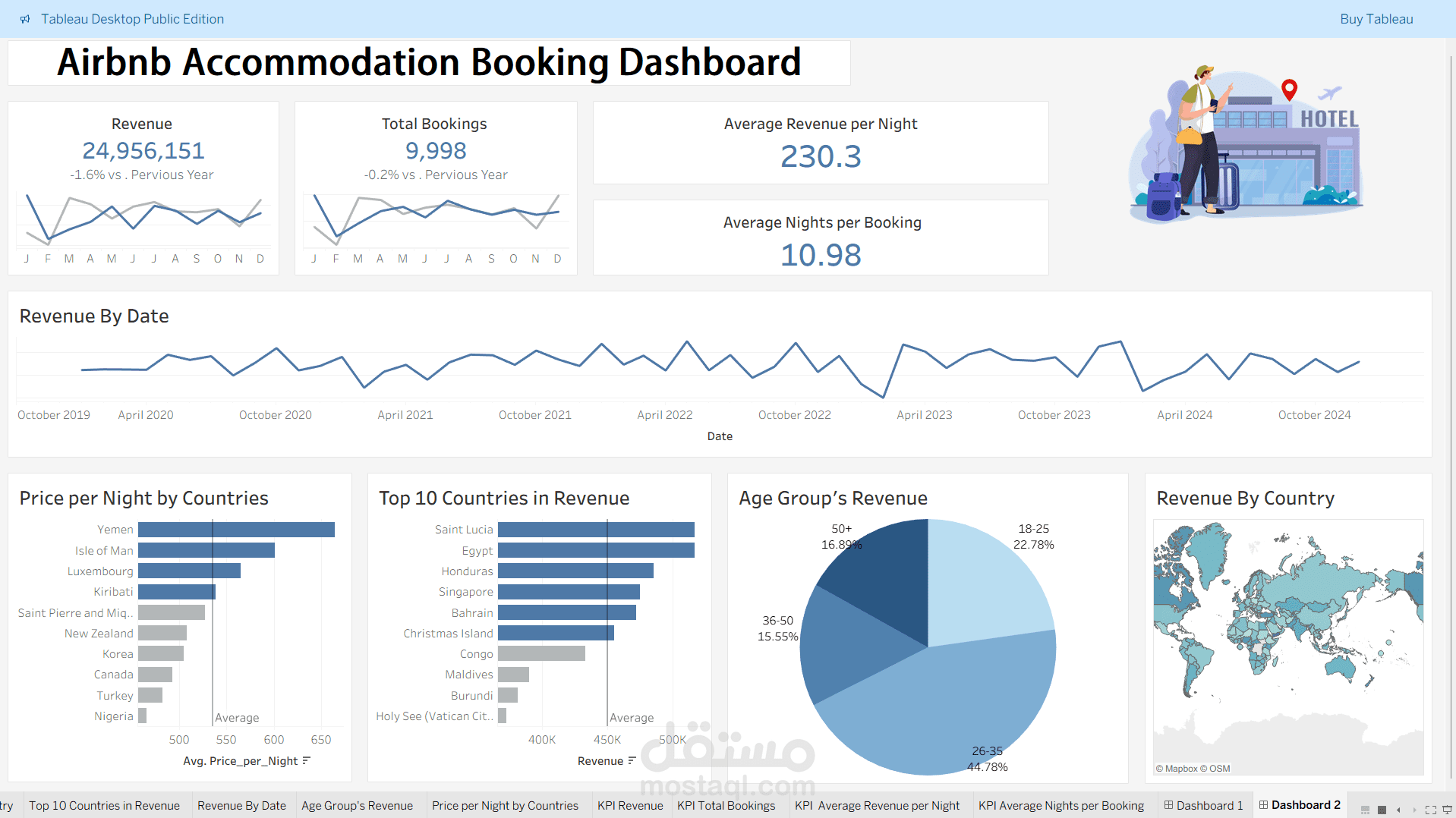
Task: Click the OSM attribution link on the map
Action: coord(1215,769)
